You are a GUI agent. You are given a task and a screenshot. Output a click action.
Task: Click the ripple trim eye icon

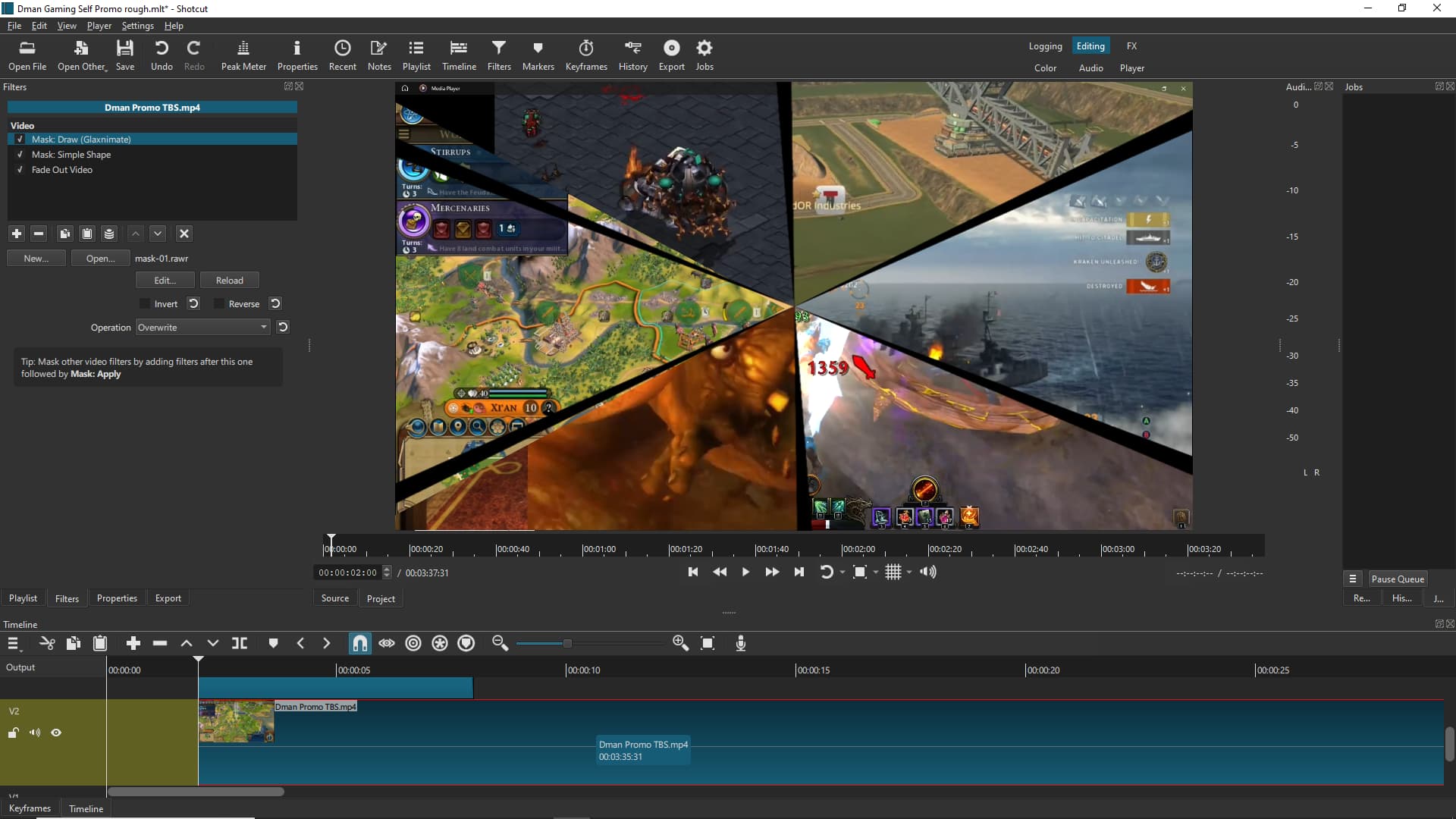point(387,643)
